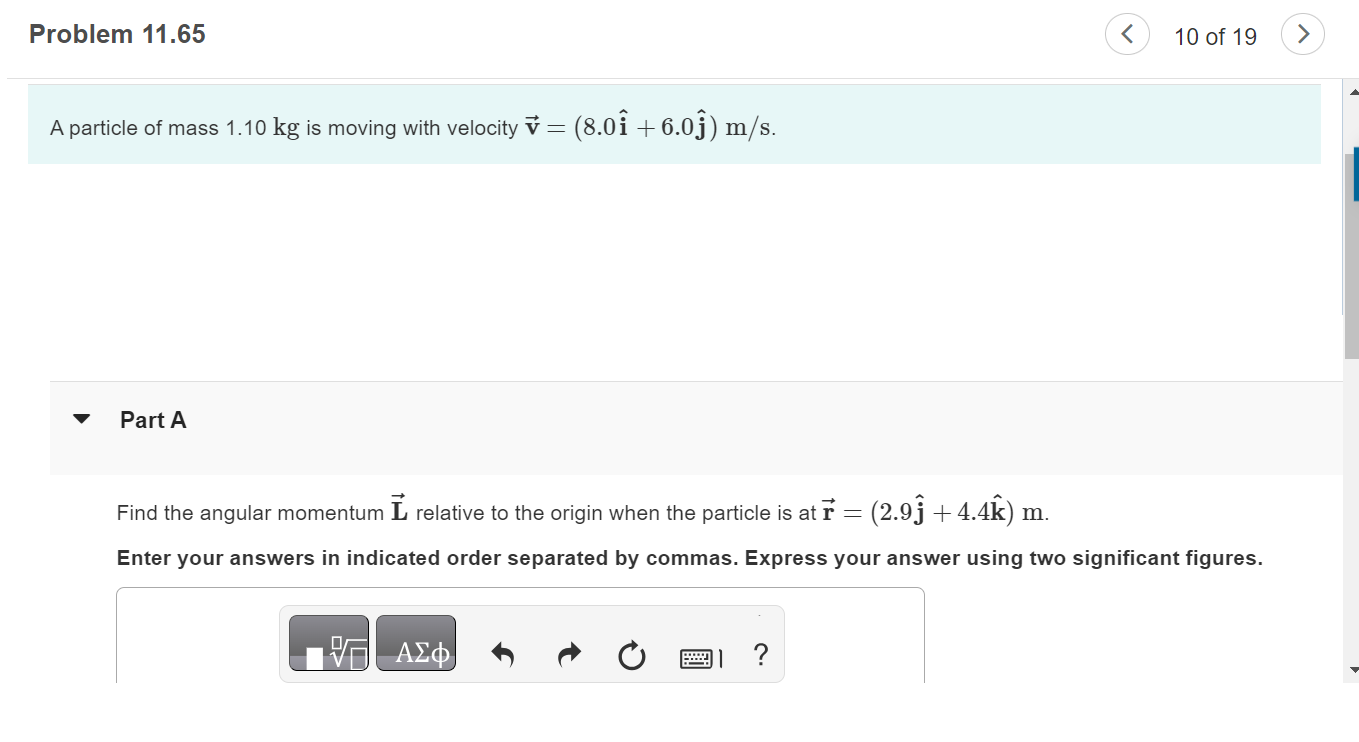The image size is (1359, 742).
Task: Go to the previous problem
Action: [x=1127, y=34]
